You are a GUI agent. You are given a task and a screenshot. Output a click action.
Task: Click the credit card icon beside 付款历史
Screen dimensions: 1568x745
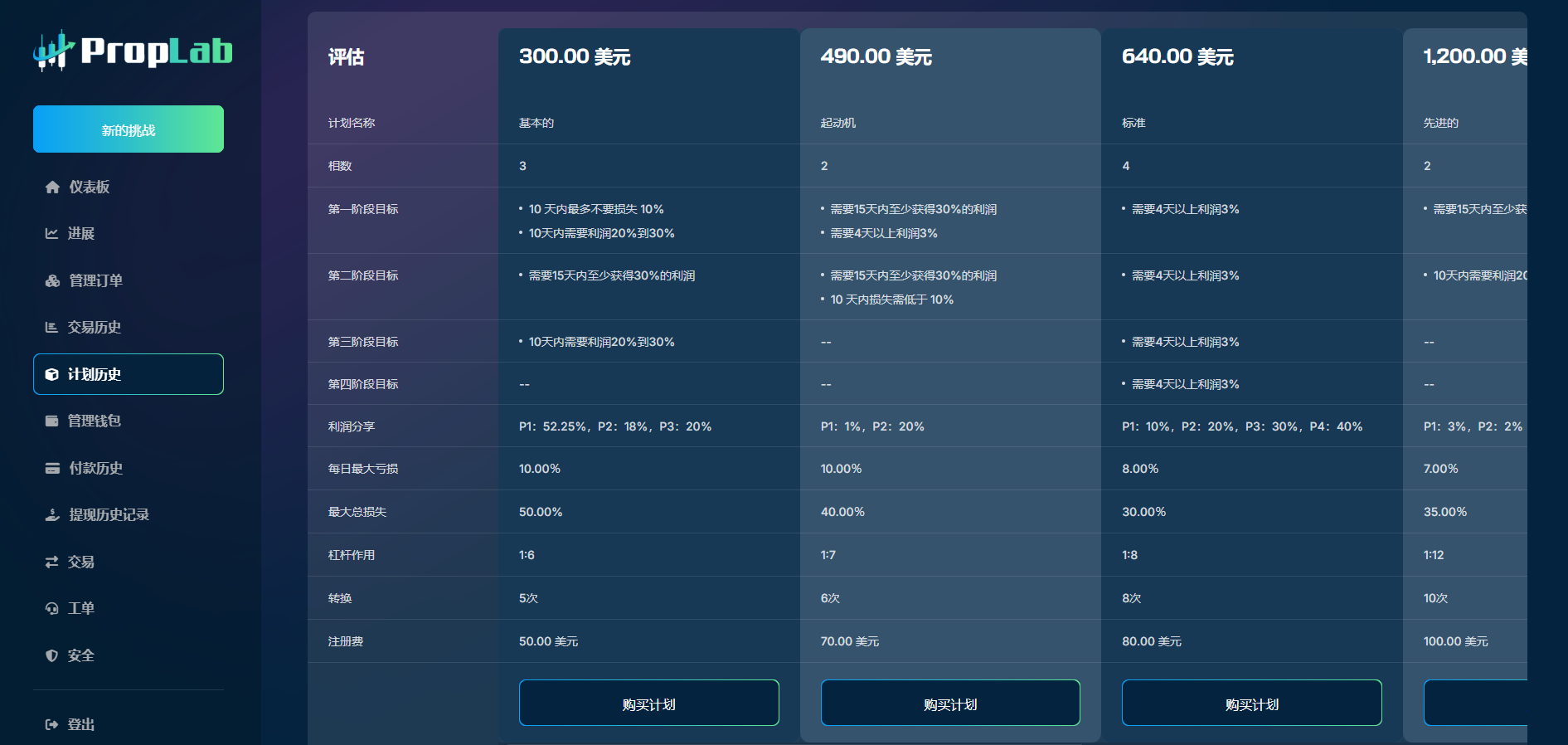tap(52, 469)
